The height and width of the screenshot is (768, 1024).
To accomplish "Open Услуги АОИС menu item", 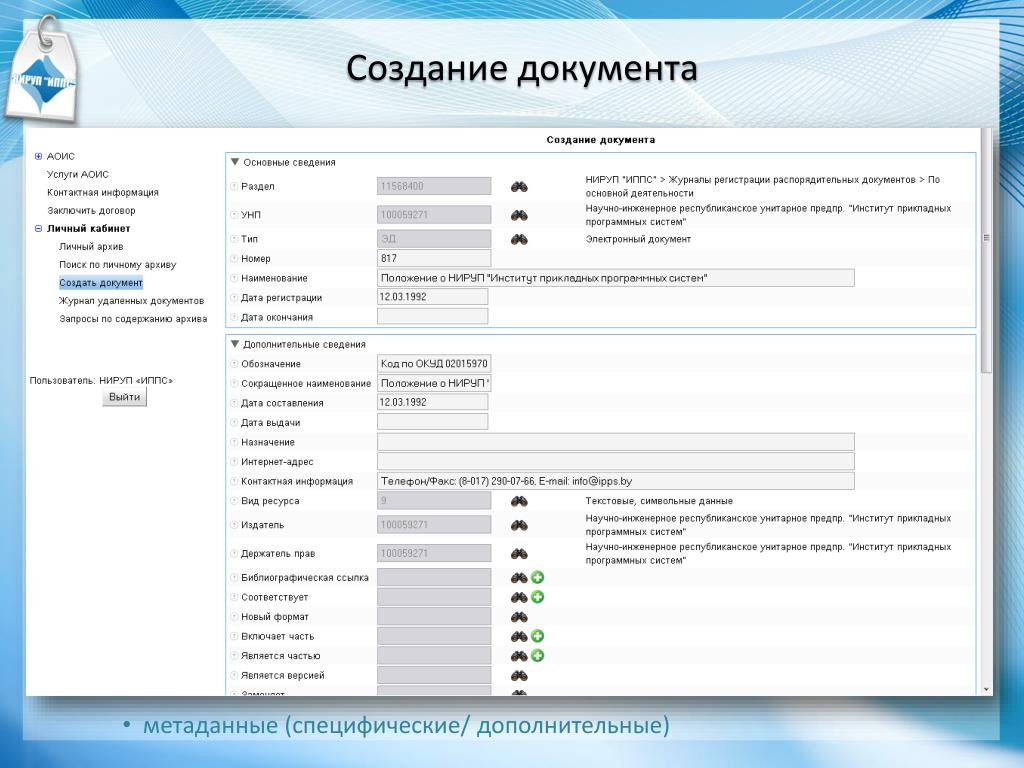I will pyautogui.click(x=78, y=174).
